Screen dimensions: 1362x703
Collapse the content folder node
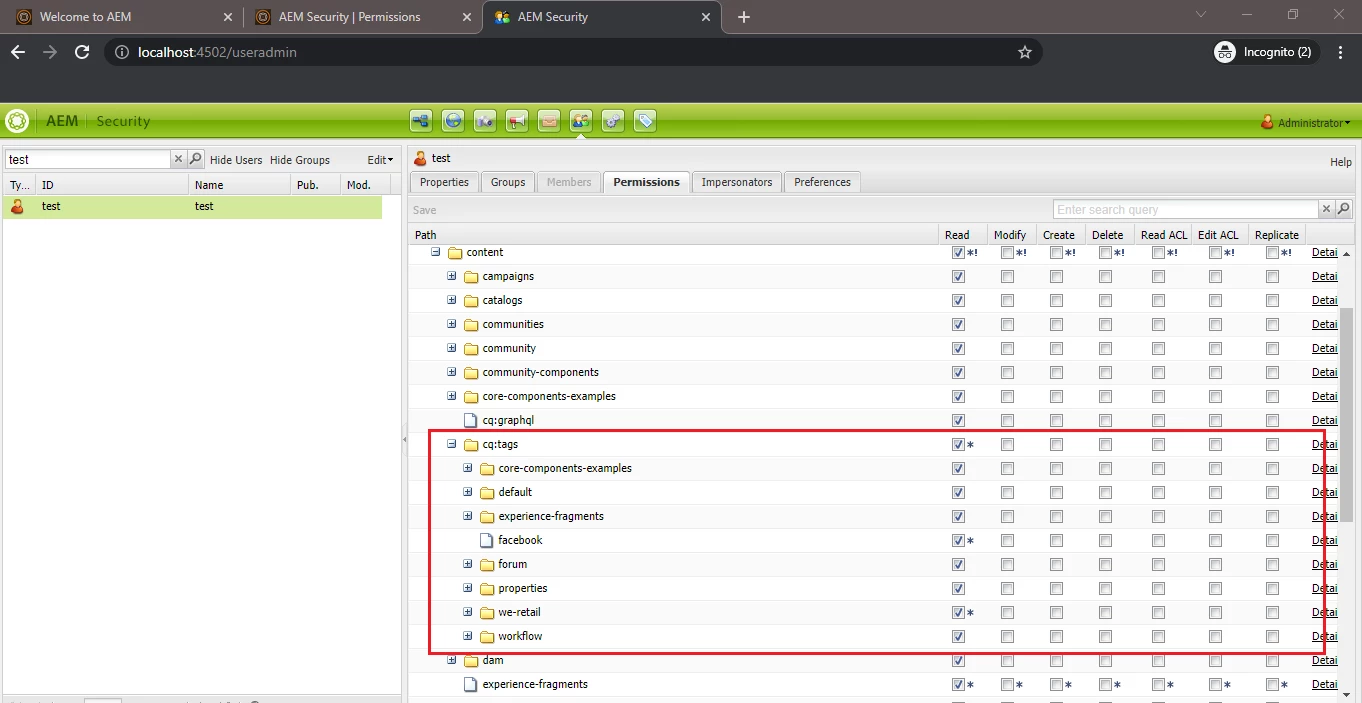(436, 252)
